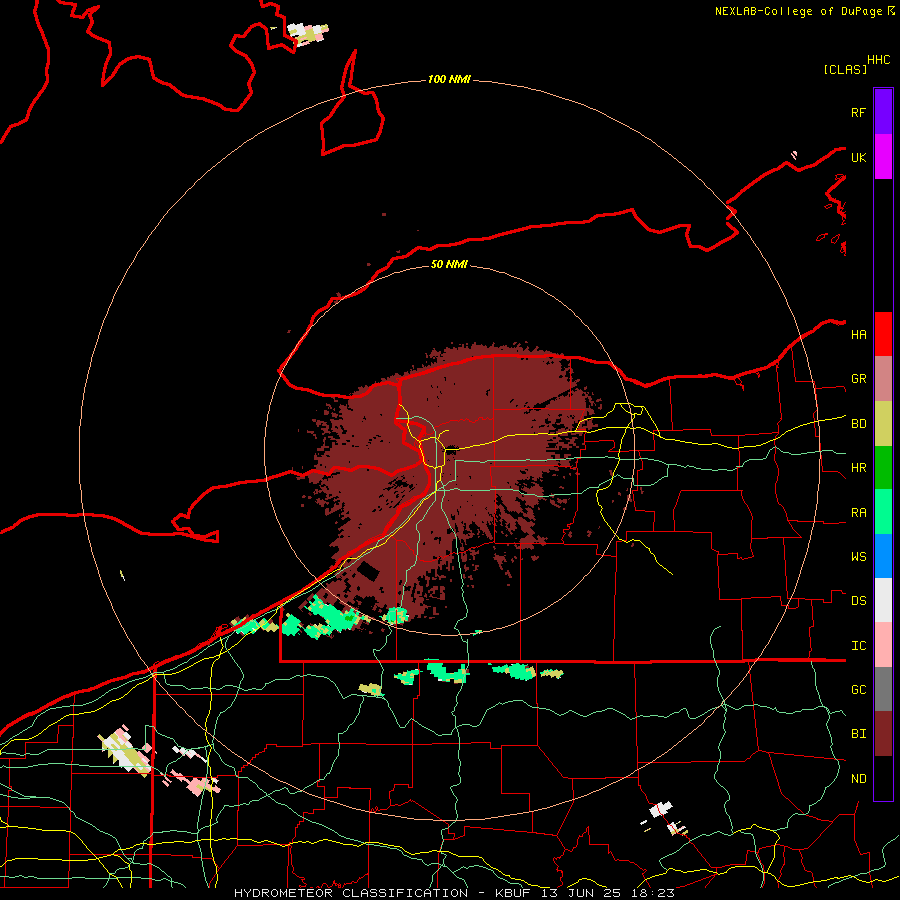Click the UK magenta legend swatch
900x900 pixels.
click(x=883, y=157)
